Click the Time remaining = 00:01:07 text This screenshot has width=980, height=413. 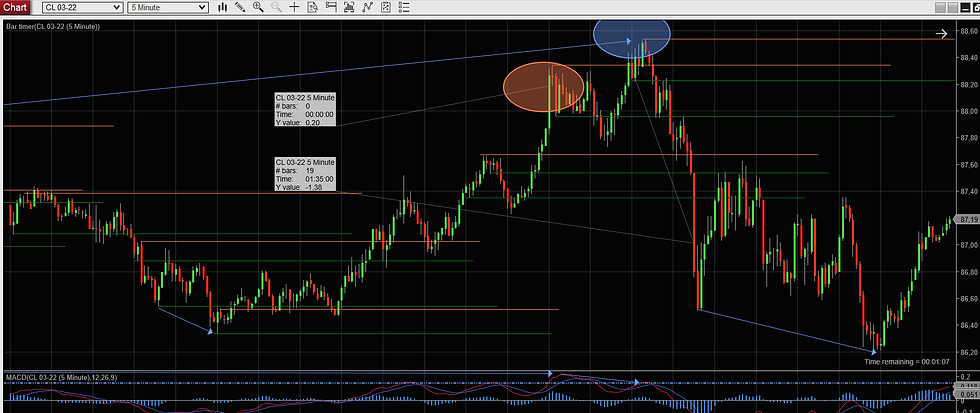click(907, 362)
